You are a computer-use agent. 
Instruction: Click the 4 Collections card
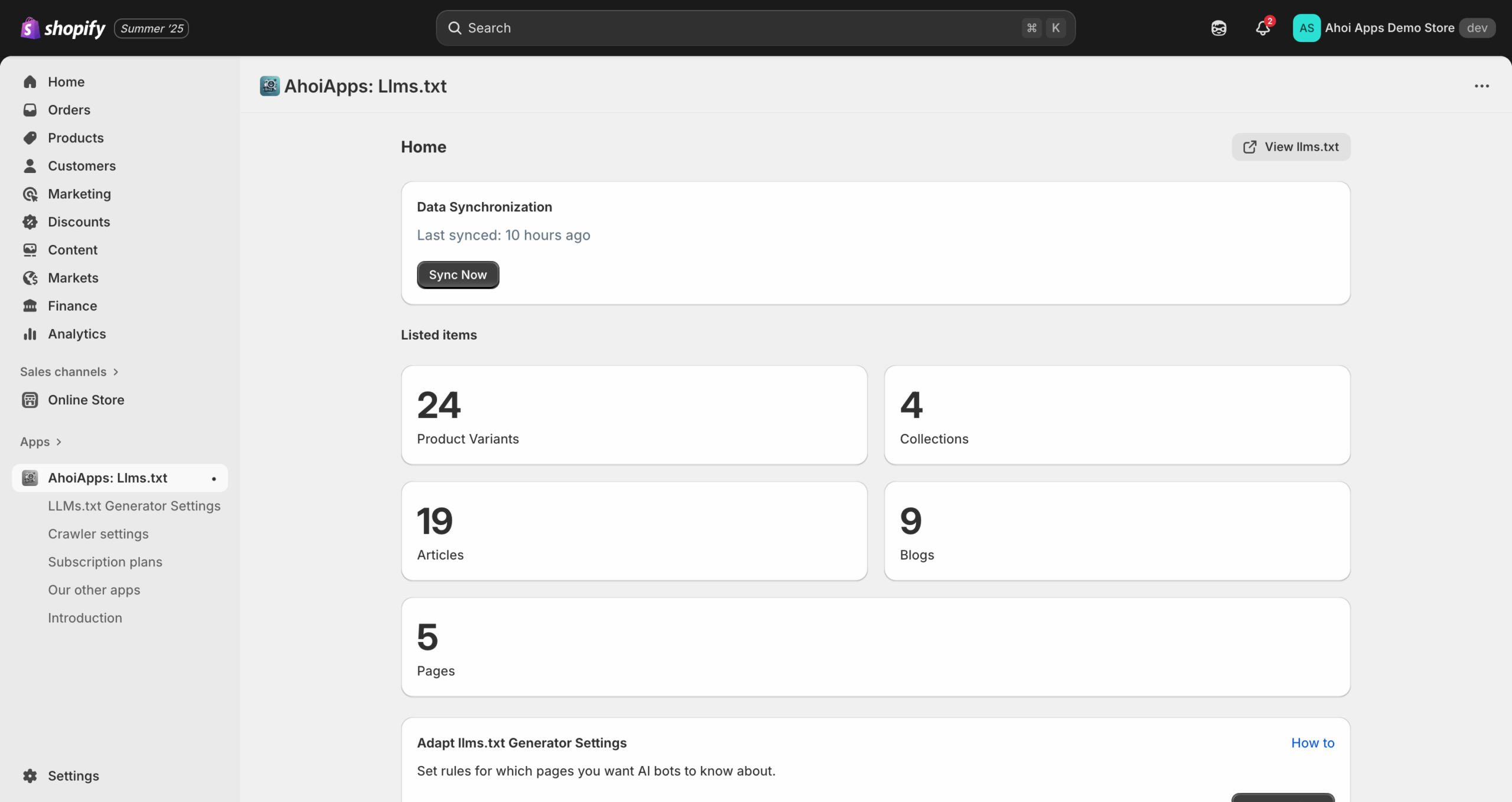(1117, 415)
